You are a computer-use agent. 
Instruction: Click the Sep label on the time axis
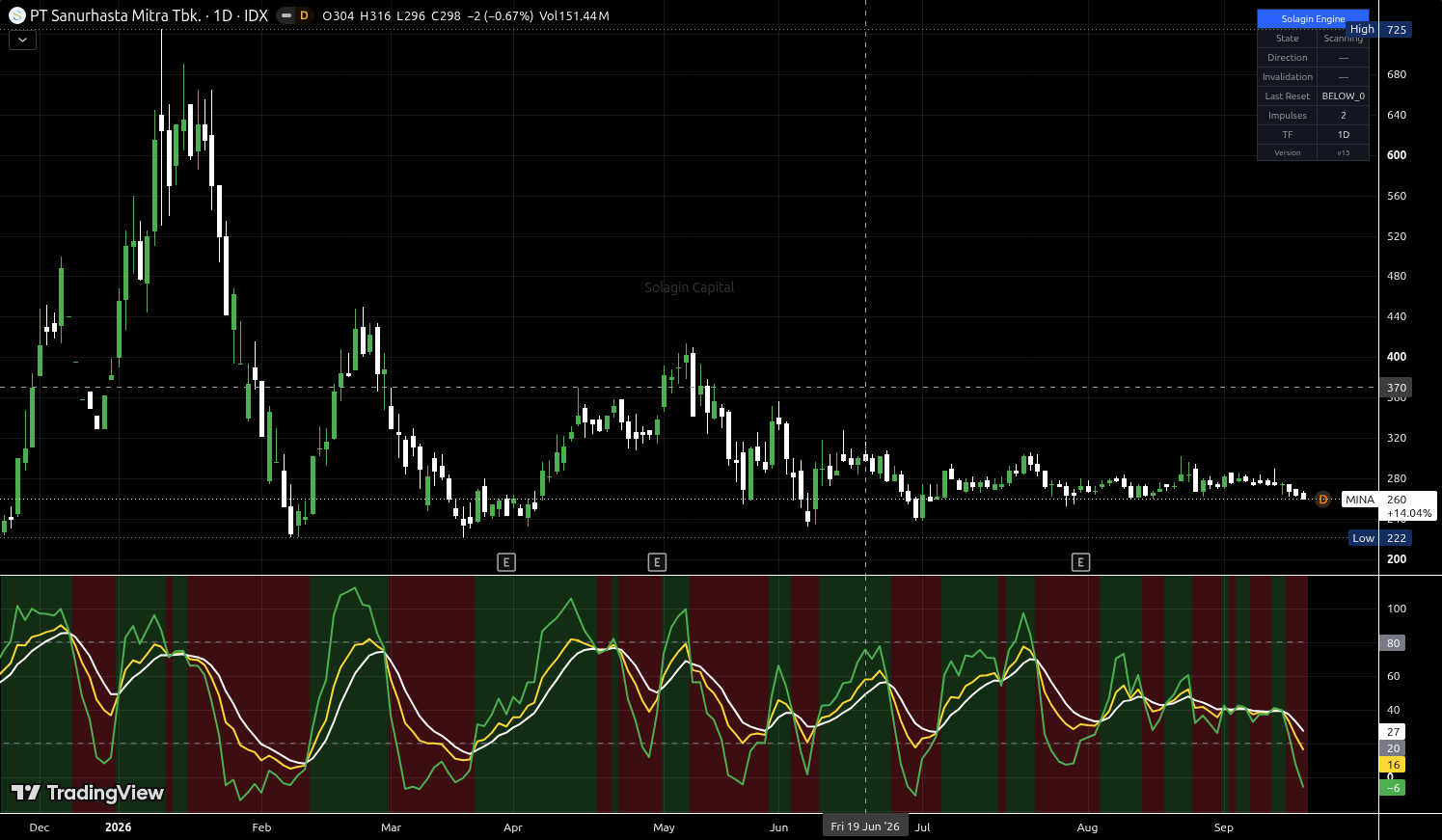tap(1223, 827)
